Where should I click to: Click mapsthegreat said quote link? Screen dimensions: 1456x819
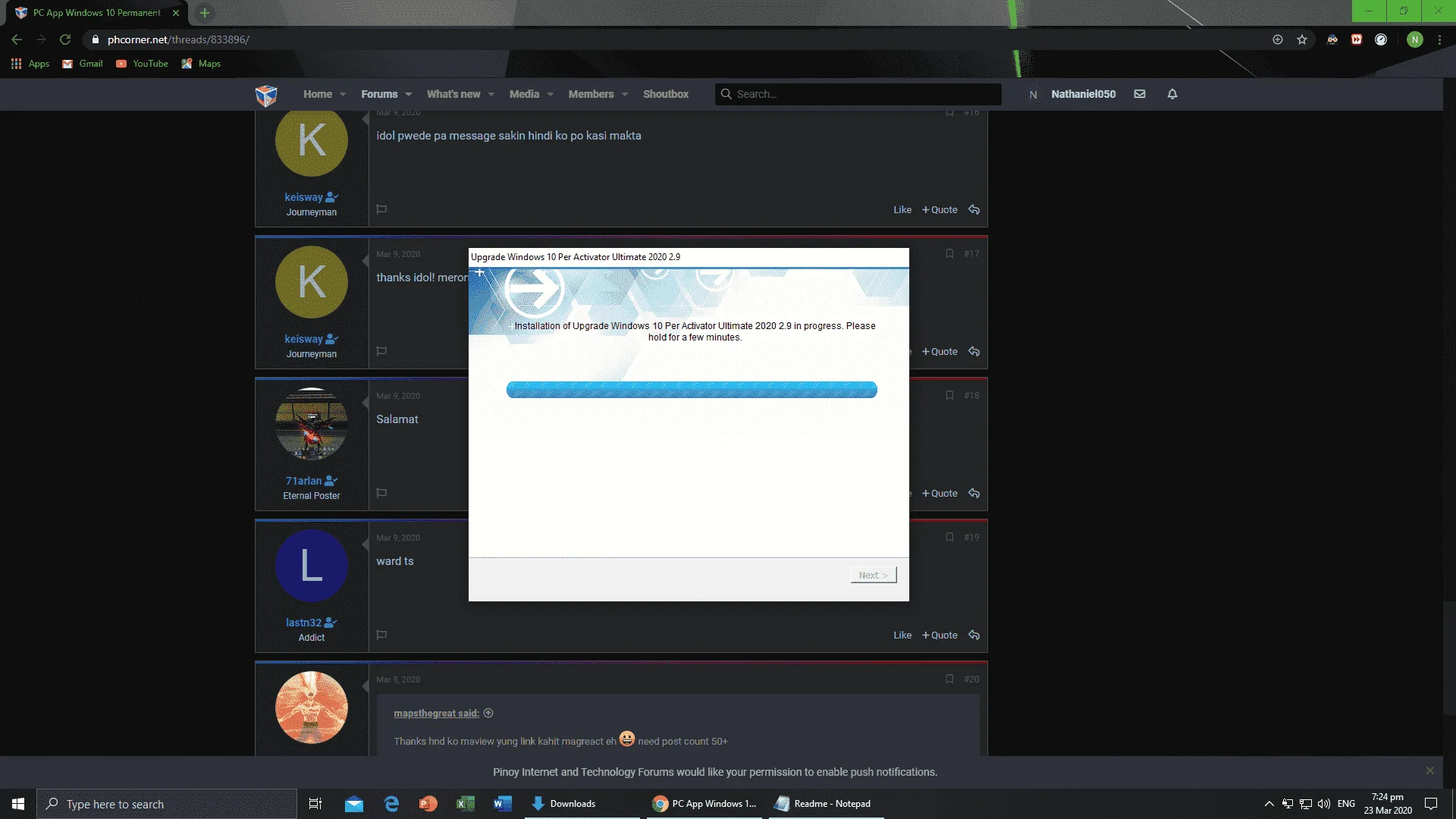tap(436, 713)
